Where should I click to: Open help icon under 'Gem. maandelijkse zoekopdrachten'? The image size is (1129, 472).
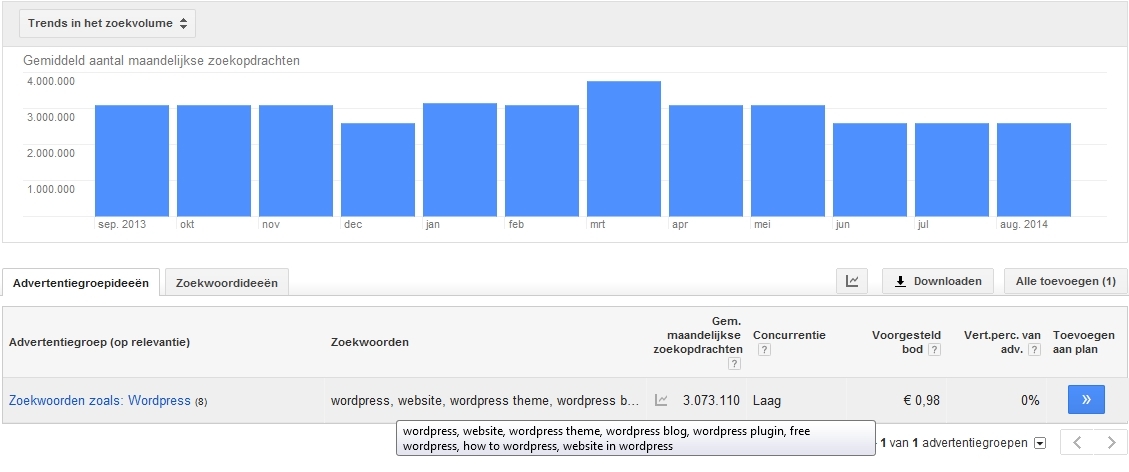tap(734, 364)
